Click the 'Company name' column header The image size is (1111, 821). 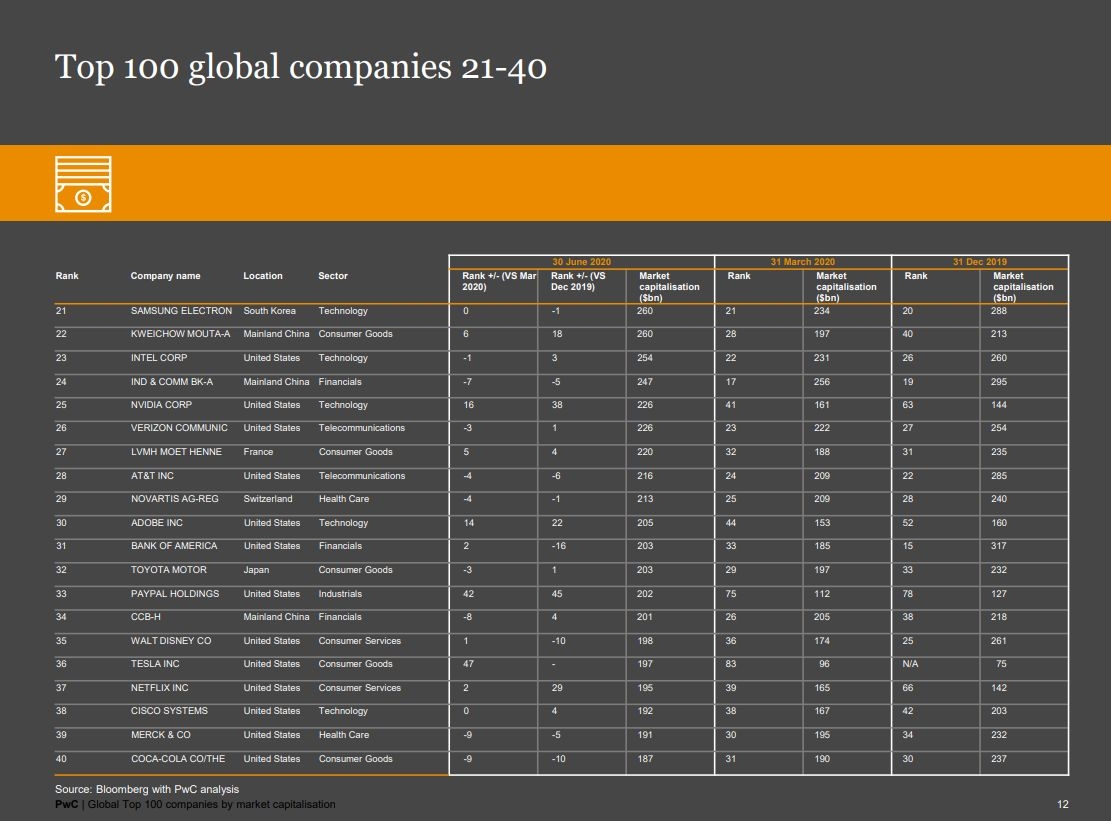(165, 276)
